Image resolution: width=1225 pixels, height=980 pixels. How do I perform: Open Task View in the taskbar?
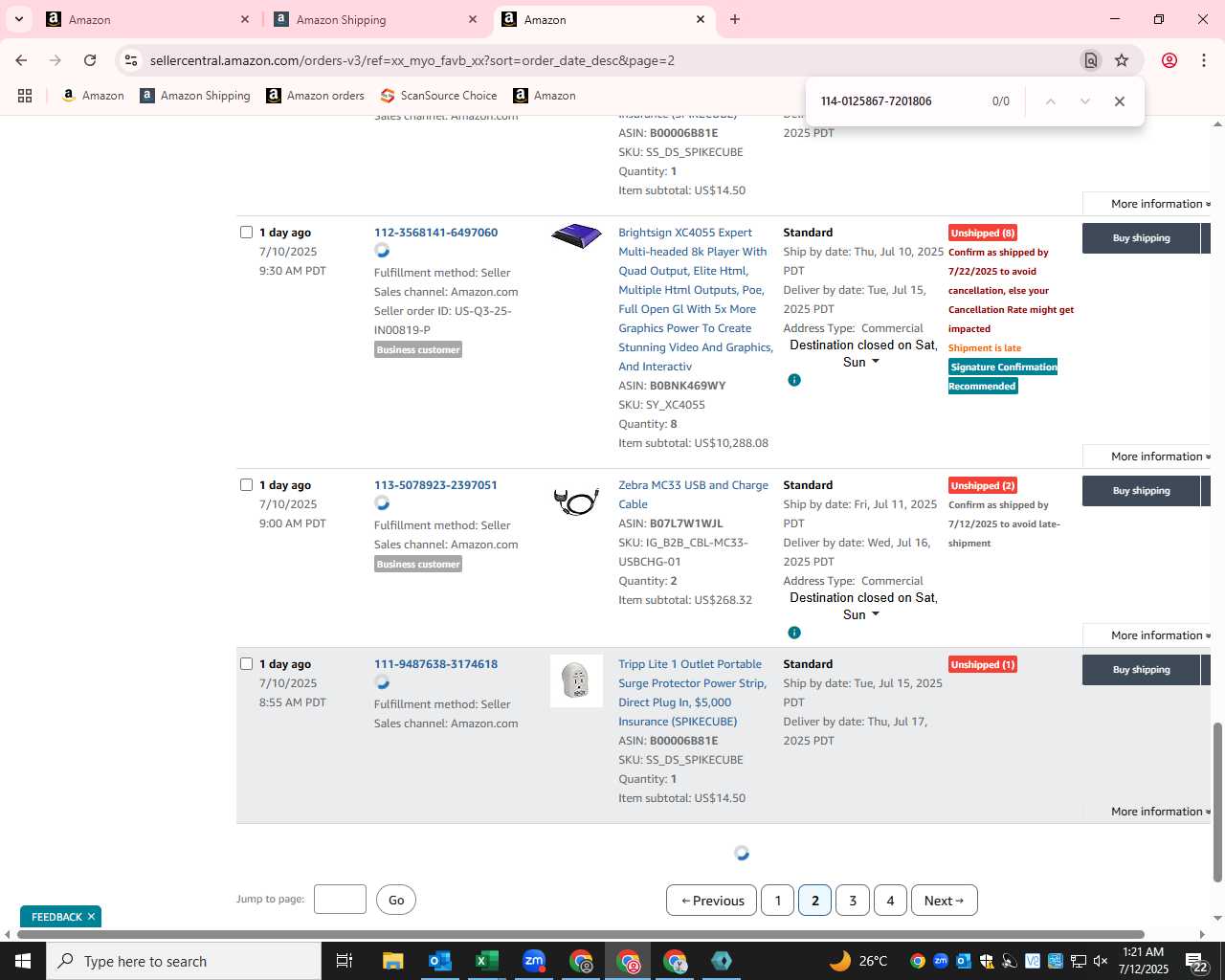[x=345, y=961]
